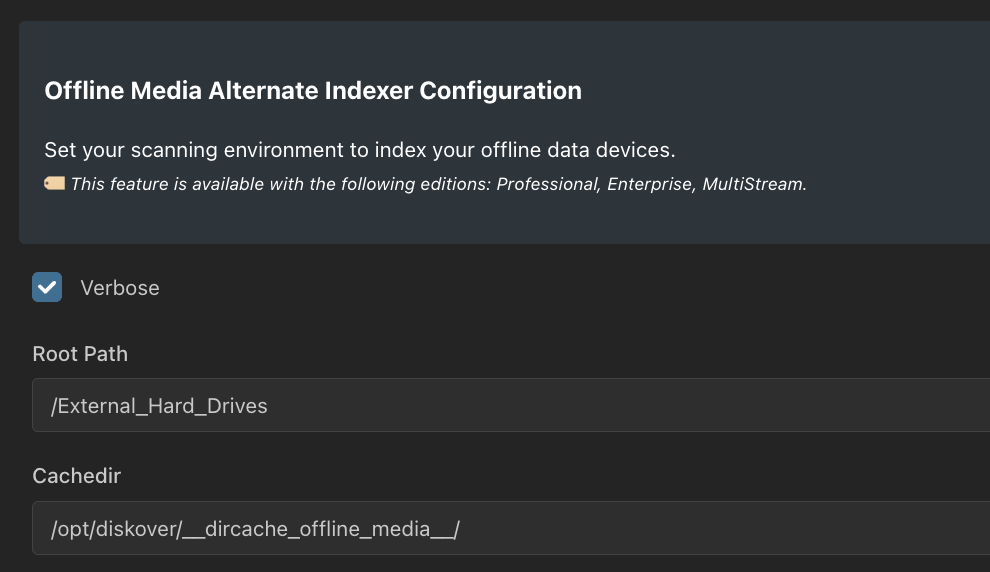Click the Verbose label text

(x=120, y=288)
